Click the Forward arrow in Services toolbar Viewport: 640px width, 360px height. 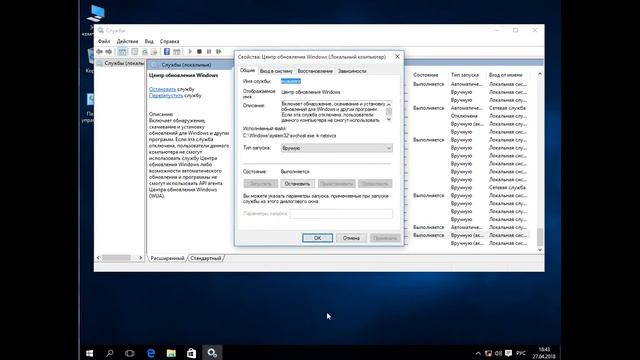[x=109, y=52]
